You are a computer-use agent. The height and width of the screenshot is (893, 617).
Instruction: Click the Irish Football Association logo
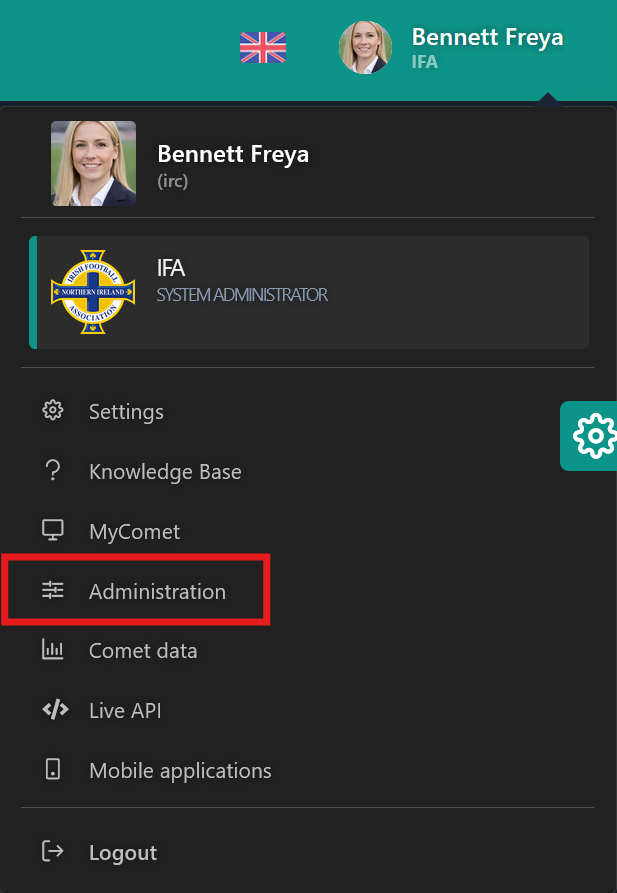(92, 292)
